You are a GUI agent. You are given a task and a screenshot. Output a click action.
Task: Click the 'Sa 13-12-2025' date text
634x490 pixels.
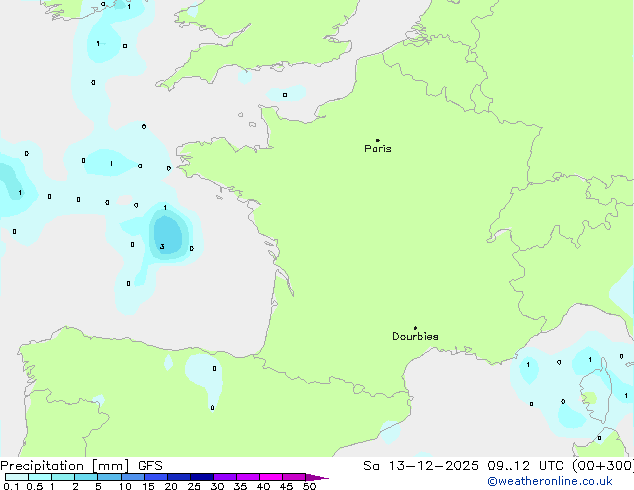(x=421, y=466)
